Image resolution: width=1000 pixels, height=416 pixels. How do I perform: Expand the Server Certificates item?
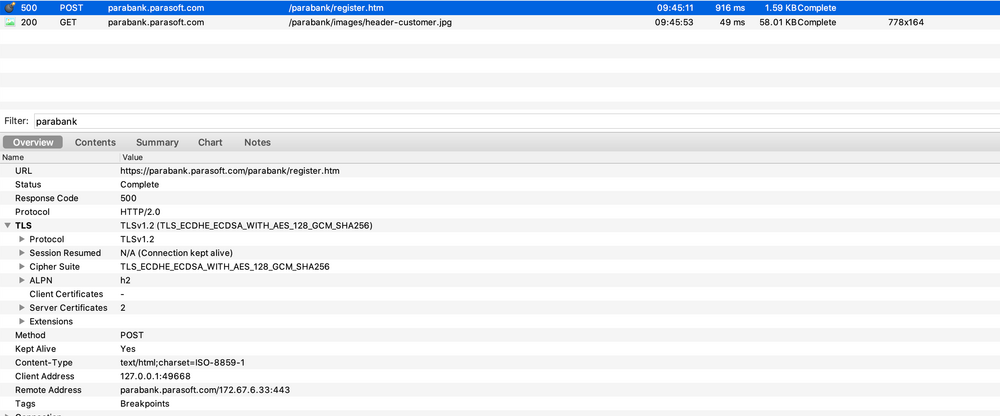point(22,308)
